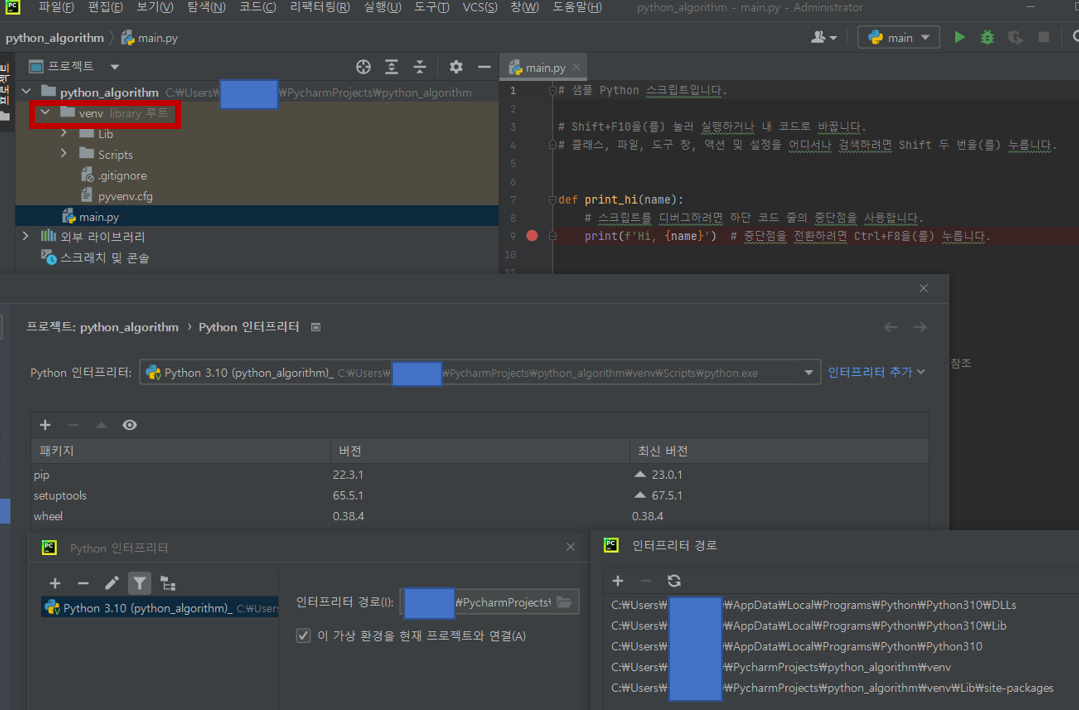Click the reload paths refresh icon

(674, 581)
